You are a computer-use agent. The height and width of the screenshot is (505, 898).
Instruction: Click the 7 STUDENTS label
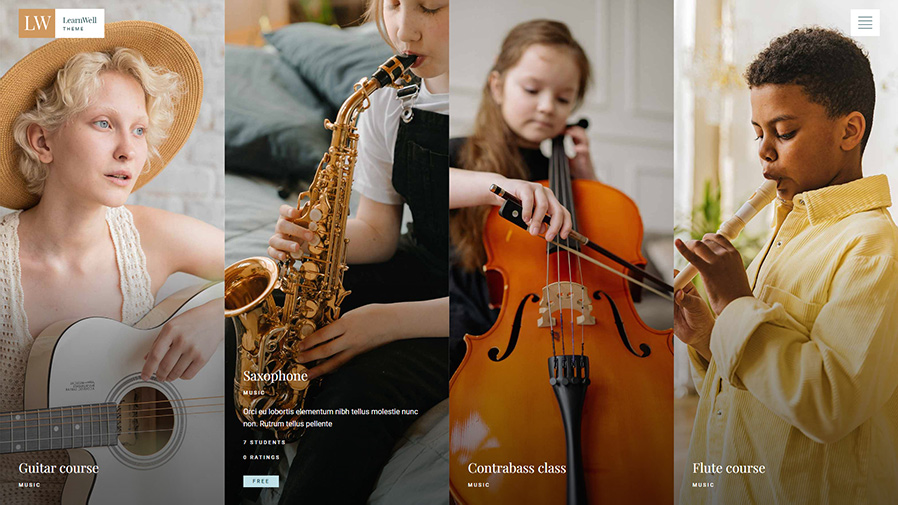[x=264, y=443]
